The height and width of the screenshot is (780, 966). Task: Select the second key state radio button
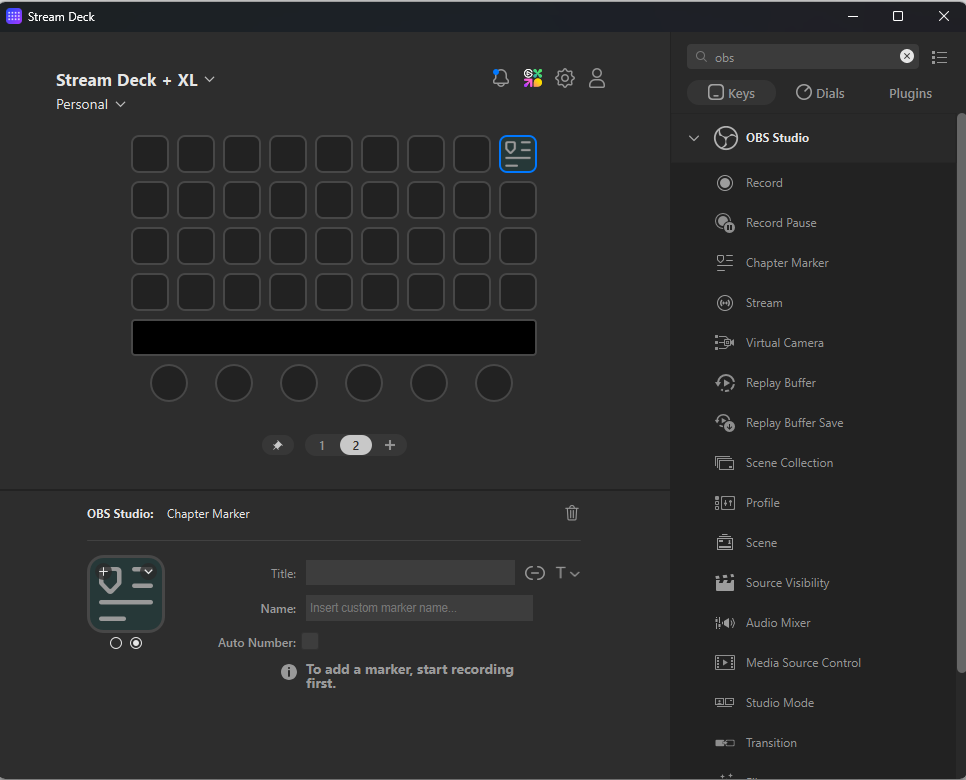[x=136, y=643]
